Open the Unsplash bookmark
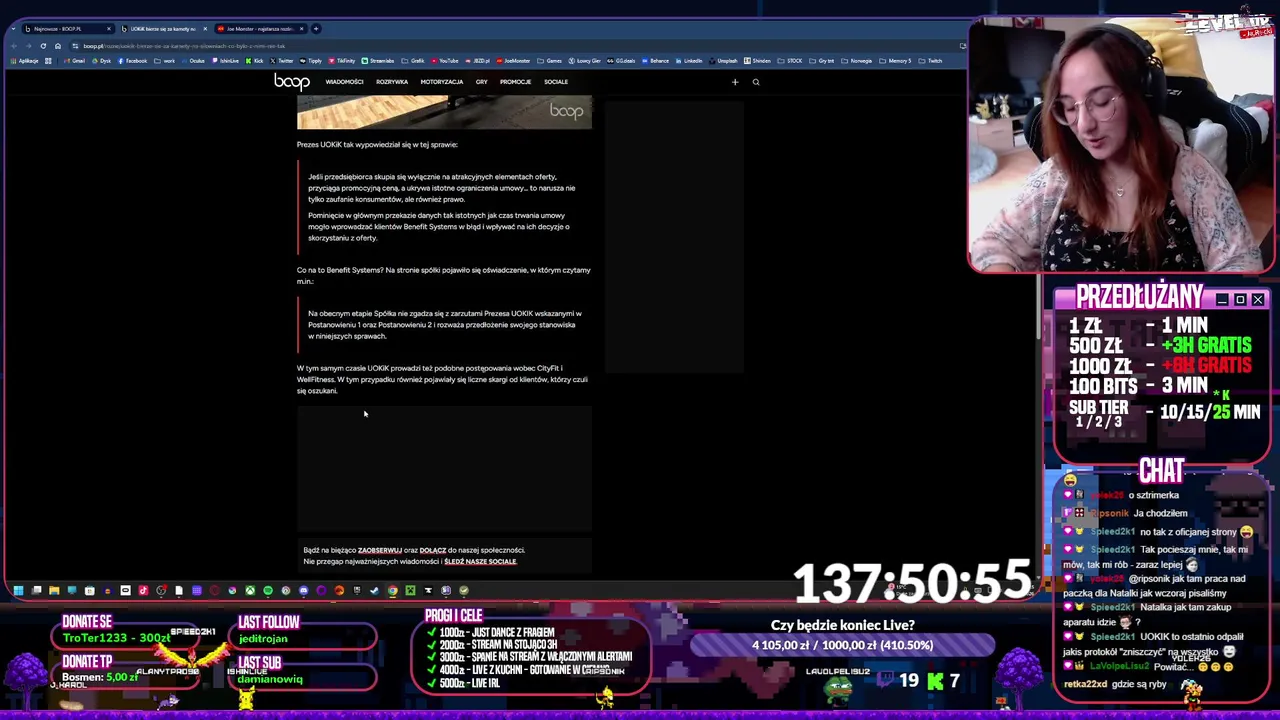 click(x=723, y=61)
